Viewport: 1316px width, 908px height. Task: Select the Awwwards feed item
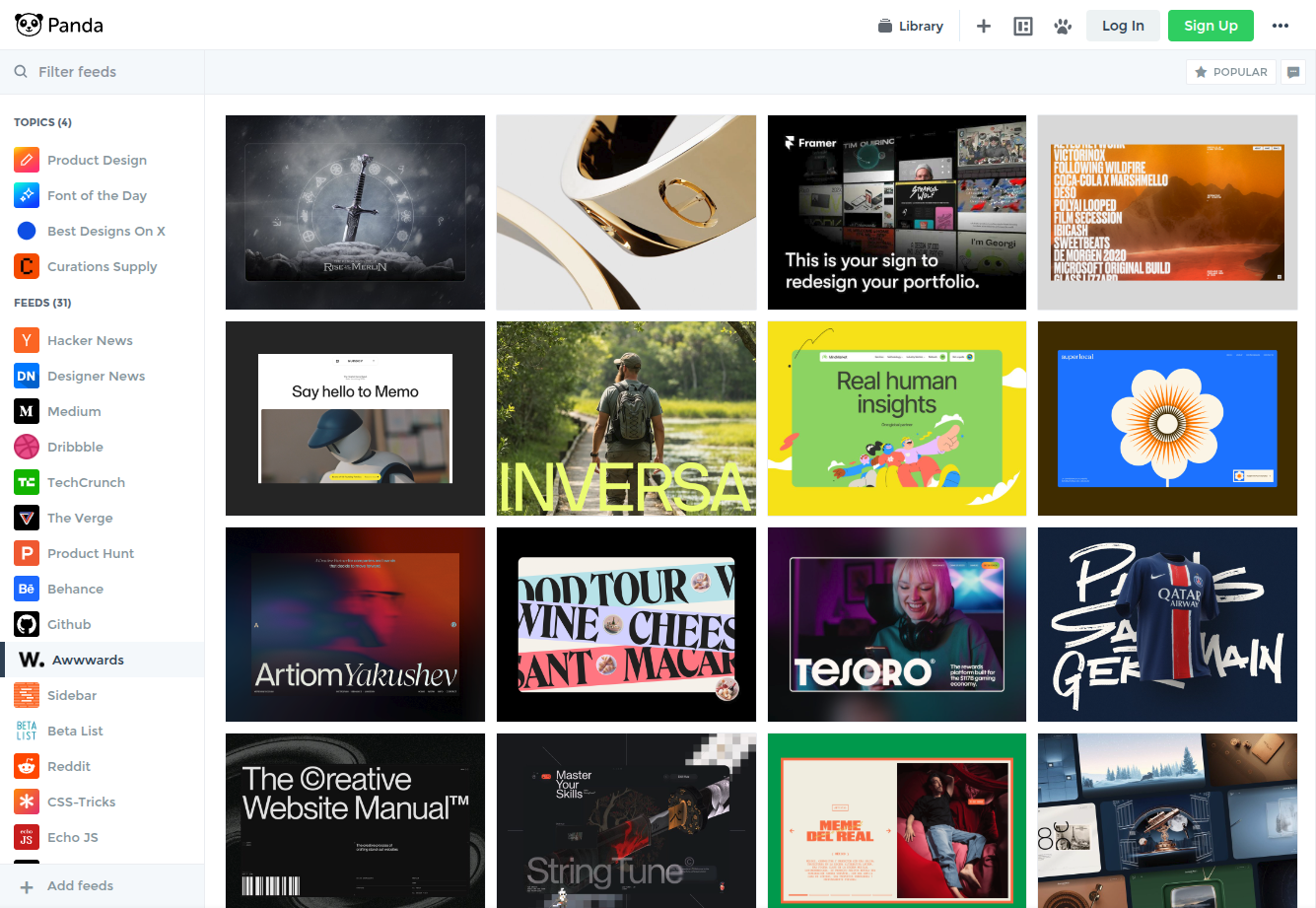(x=87, y=660)
